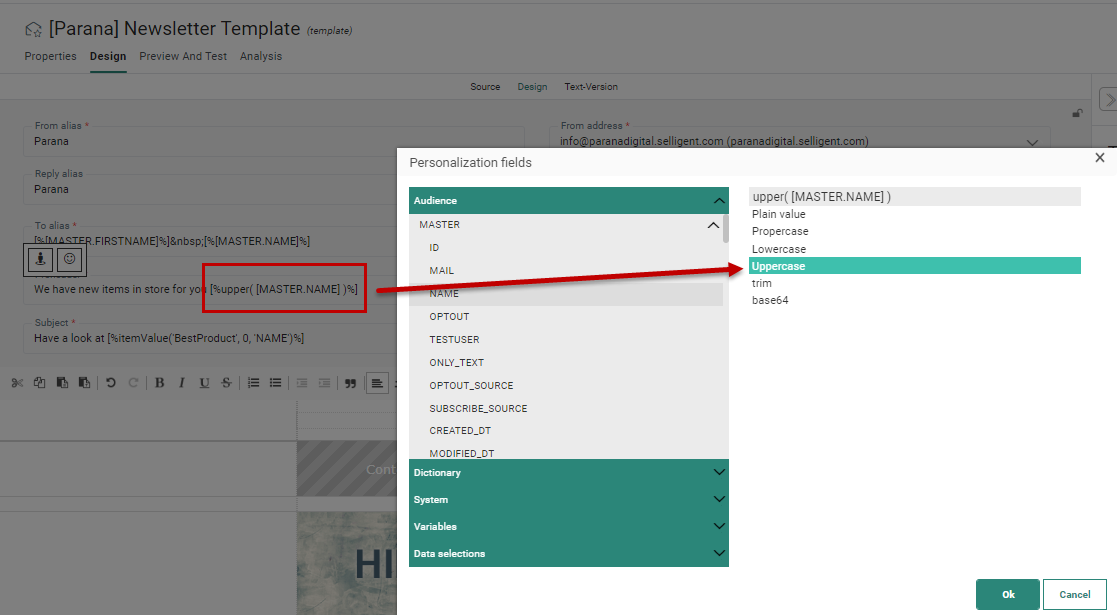Click the emoji smiley icon
Image resolution: width=1117 pixels, height=615 pixels.
pyautogui.click(x=69, y=259)
